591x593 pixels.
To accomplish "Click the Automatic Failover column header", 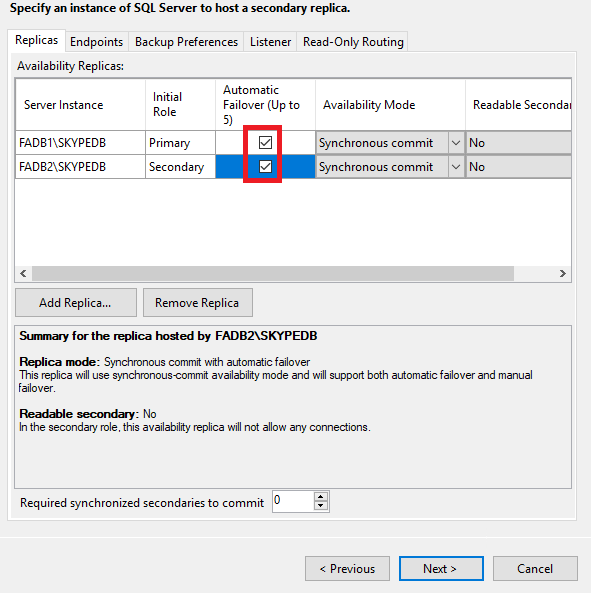I will [x=265, y=105].
